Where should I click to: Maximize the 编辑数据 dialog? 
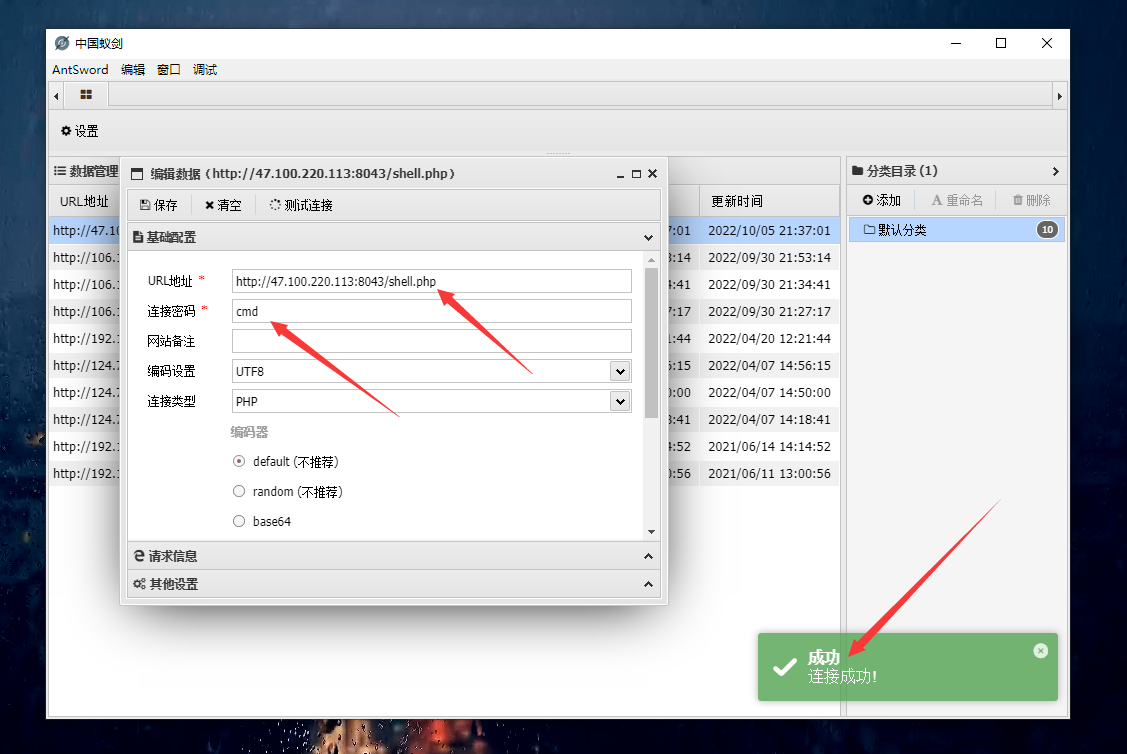point(636,174)
